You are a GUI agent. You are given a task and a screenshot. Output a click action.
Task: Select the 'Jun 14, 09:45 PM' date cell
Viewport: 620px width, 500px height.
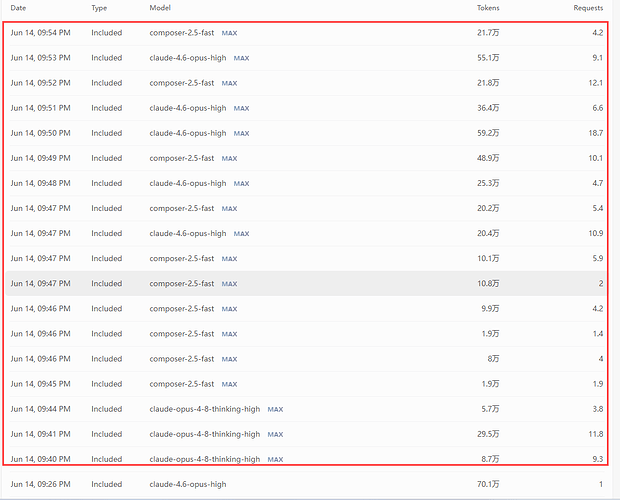(x=40, y=384)
